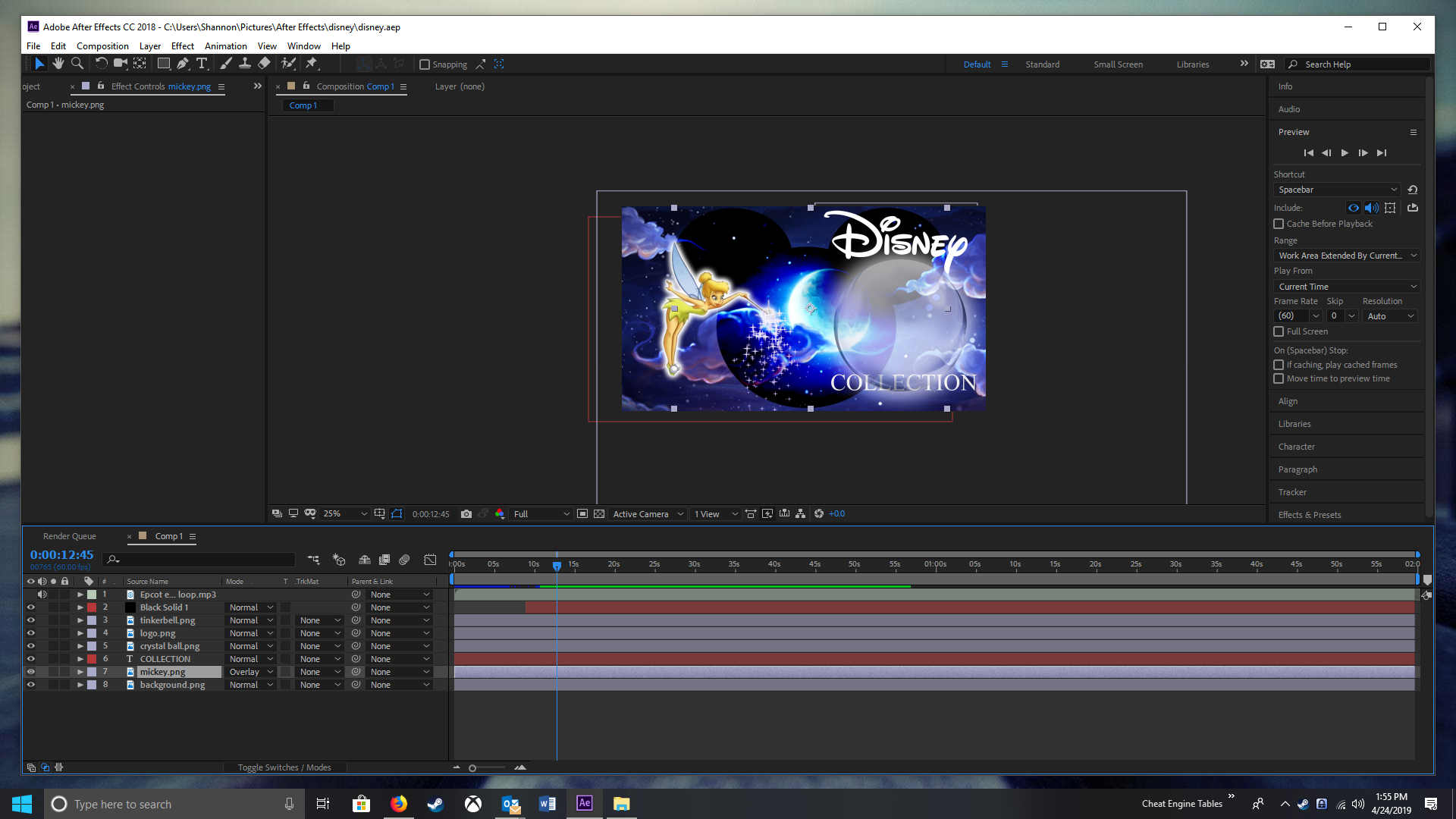
Task: Open the 1 View layout dropdown
Action: [716, 514]
